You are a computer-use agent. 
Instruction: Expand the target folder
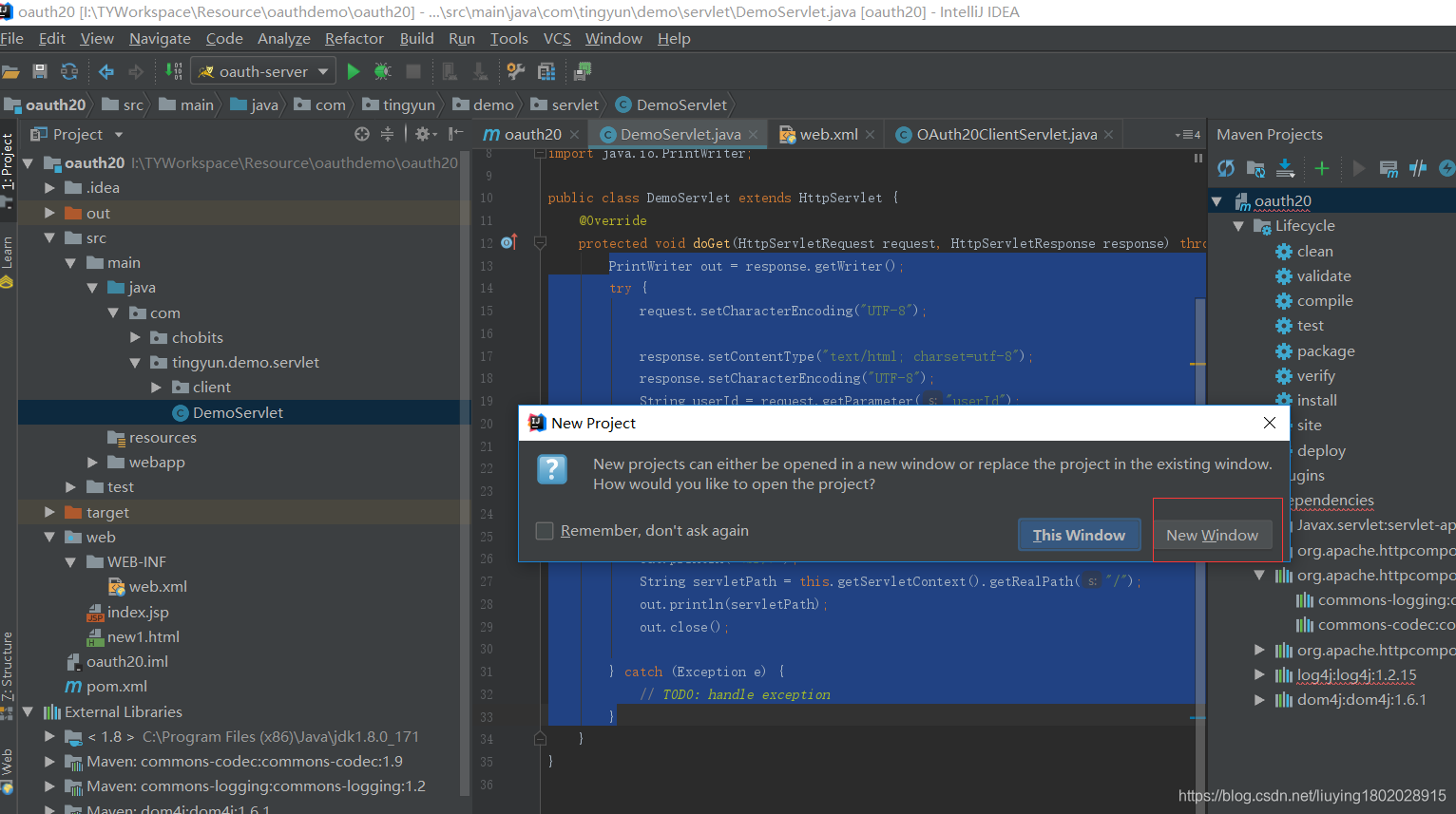(x=49, y=512)
